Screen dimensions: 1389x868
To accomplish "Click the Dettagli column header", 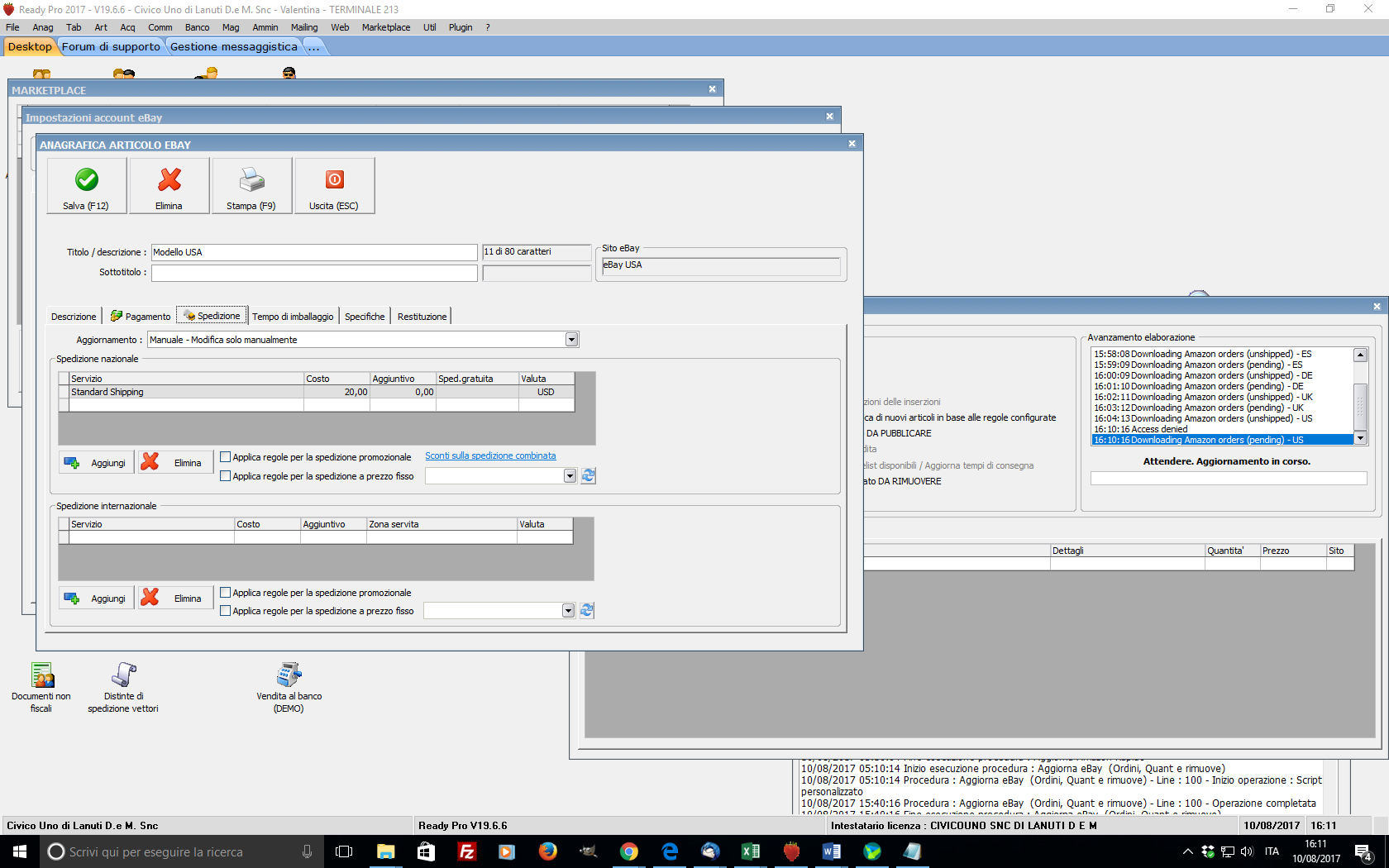I will tap(1128, 551).
